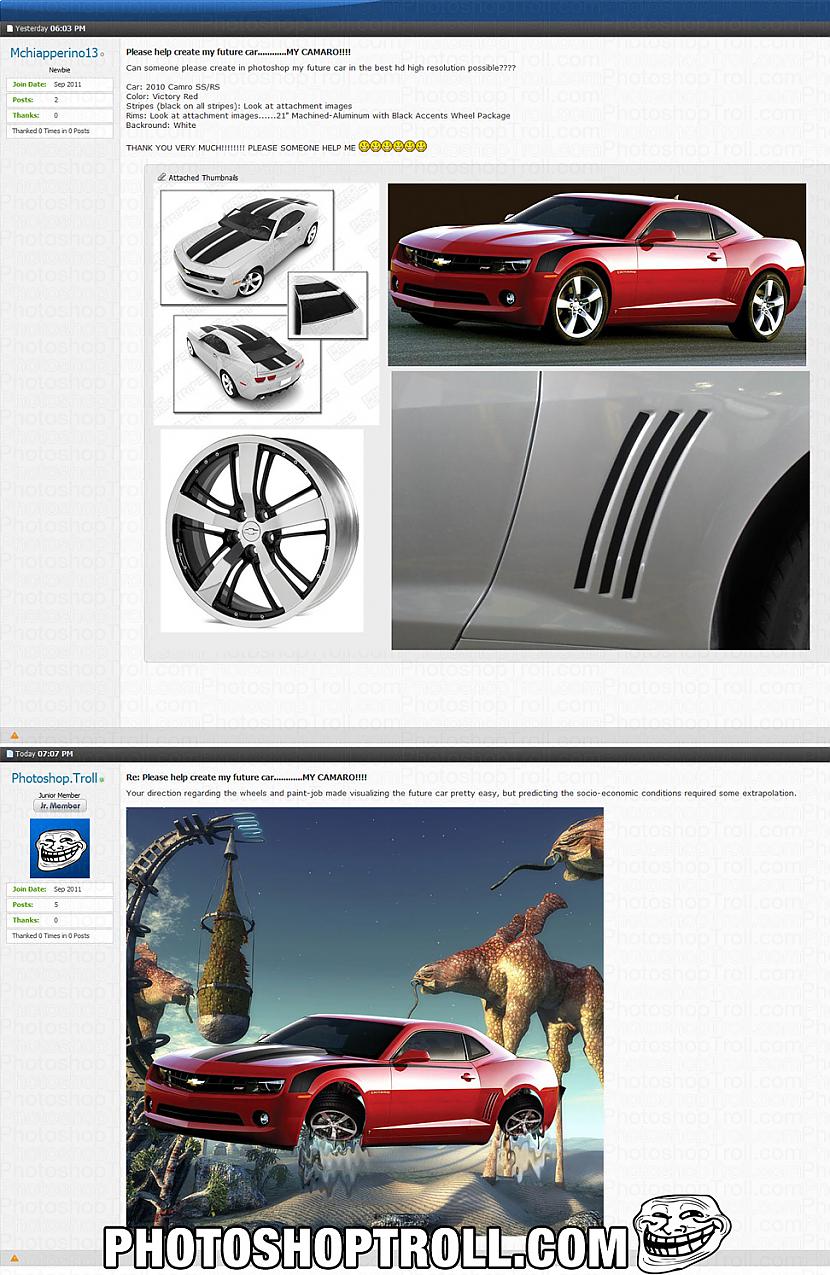Click the Join Date row under Photoshop.Troll
The width and height of the screenshot is (830, 1275).
(60, 889)
